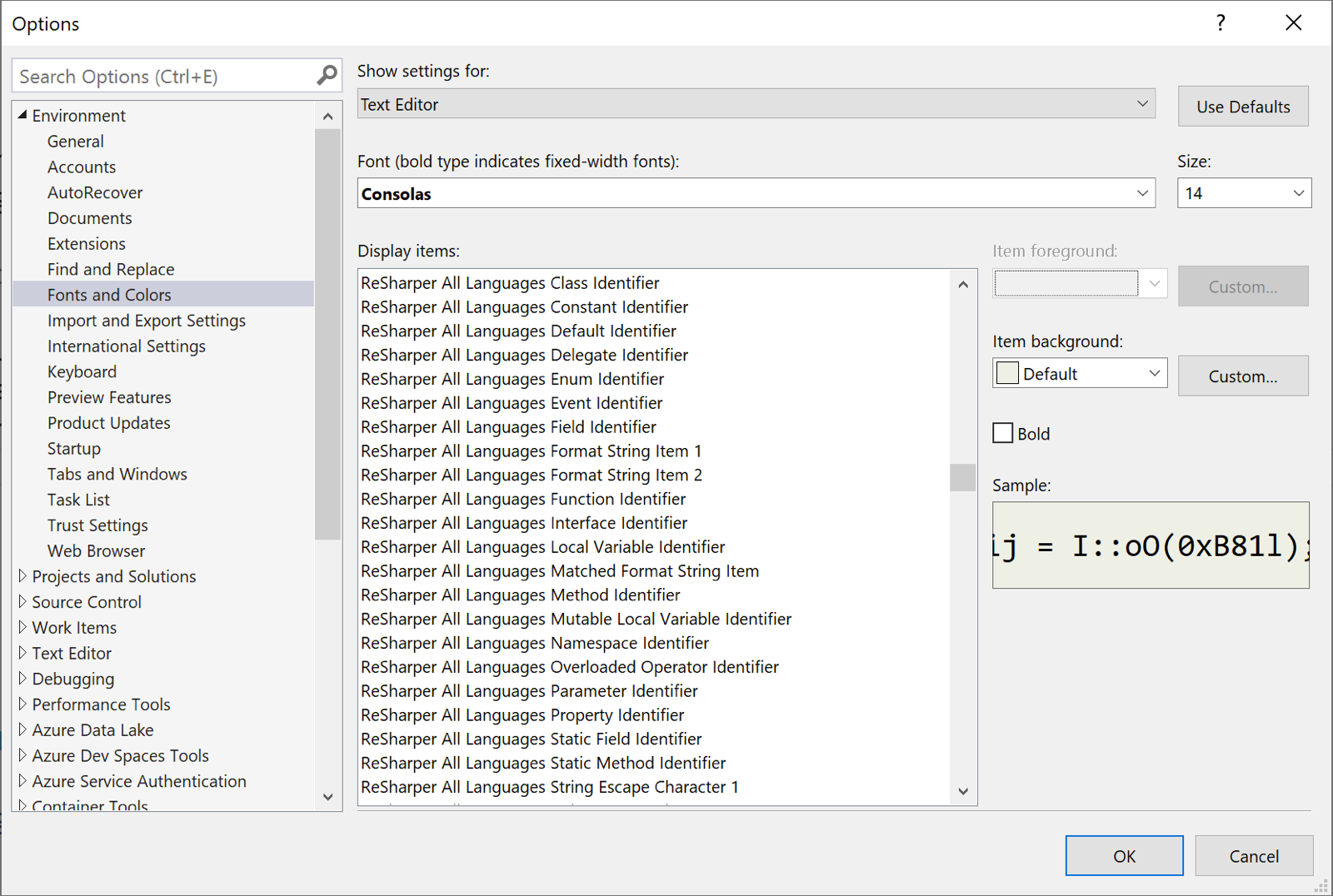The height and width of the screenshot is (896, 1333).
Task: Select Startup in the options tree
Action: pos(74,448)
